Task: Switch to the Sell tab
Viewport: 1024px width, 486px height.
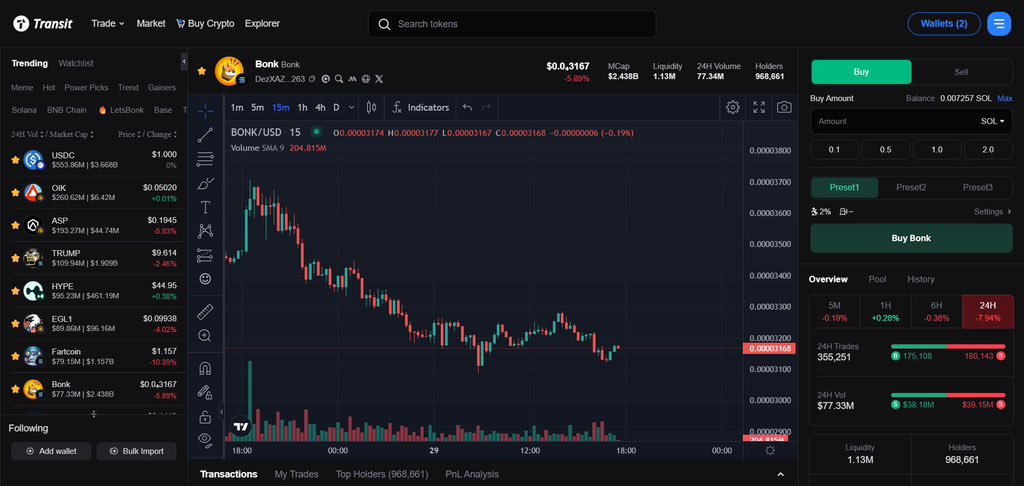Action: pos(961,72)
